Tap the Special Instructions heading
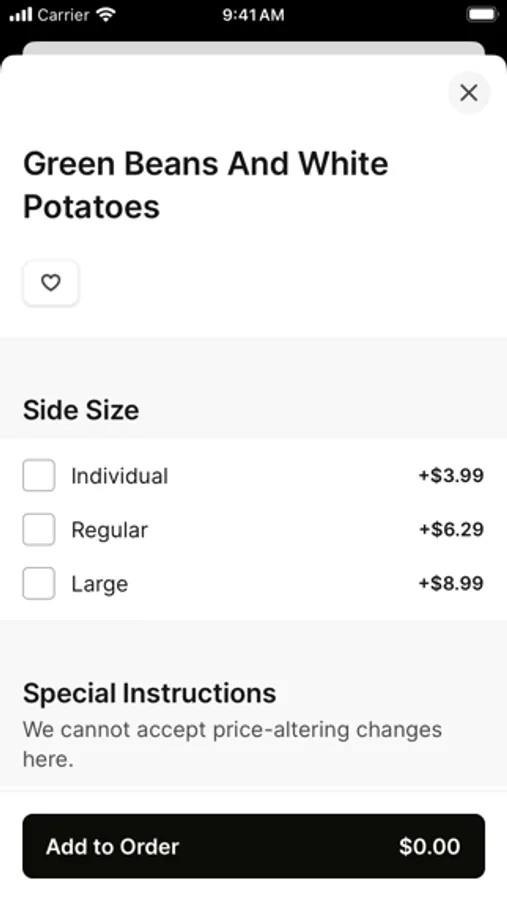Screen dimensions: 507x900 click(x=149, y=693)
